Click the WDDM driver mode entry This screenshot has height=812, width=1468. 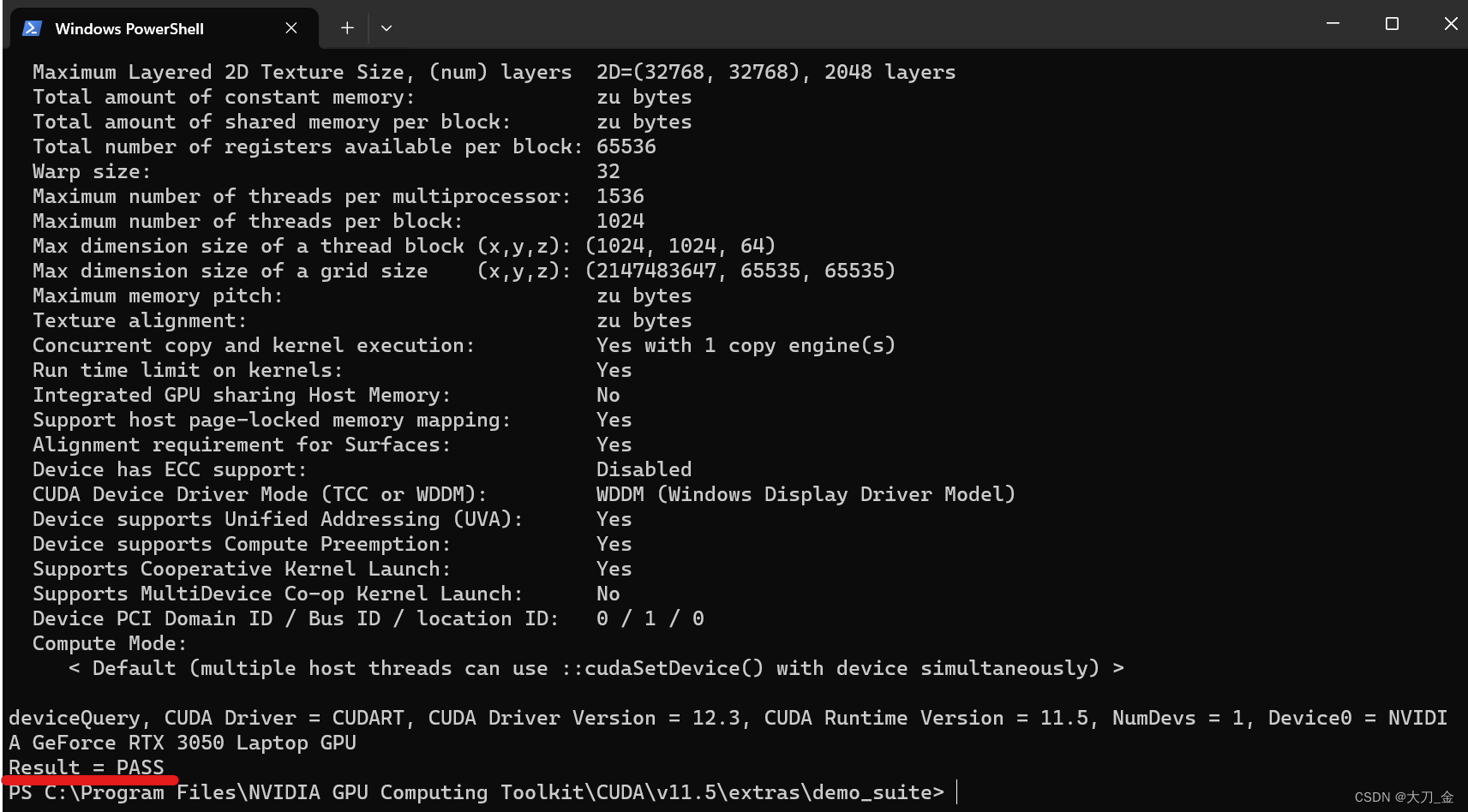tap(806, 494)
